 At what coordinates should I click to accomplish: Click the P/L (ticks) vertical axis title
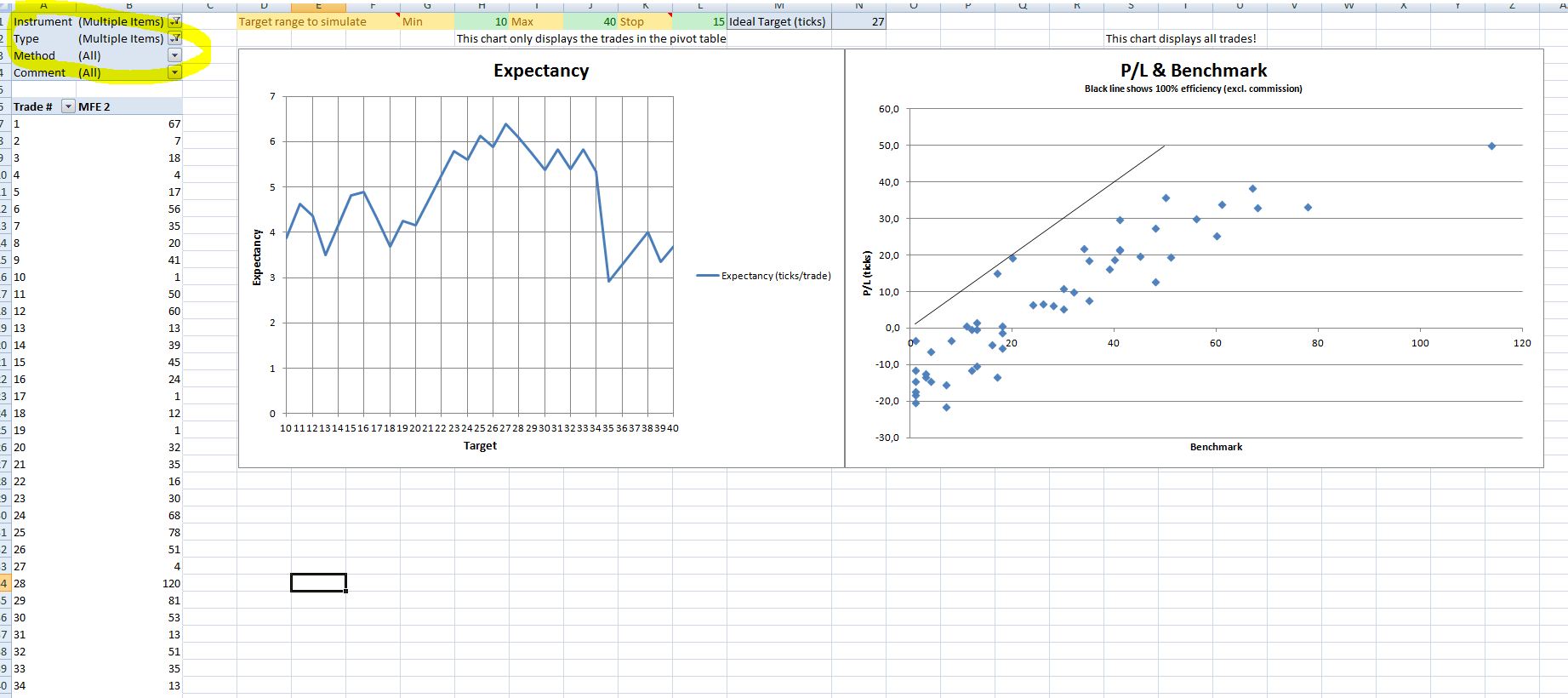(867, 273)
